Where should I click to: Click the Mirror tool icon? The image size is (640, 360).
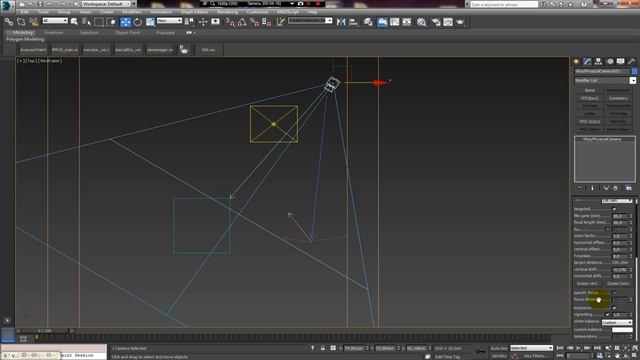(x=341, y=22)
